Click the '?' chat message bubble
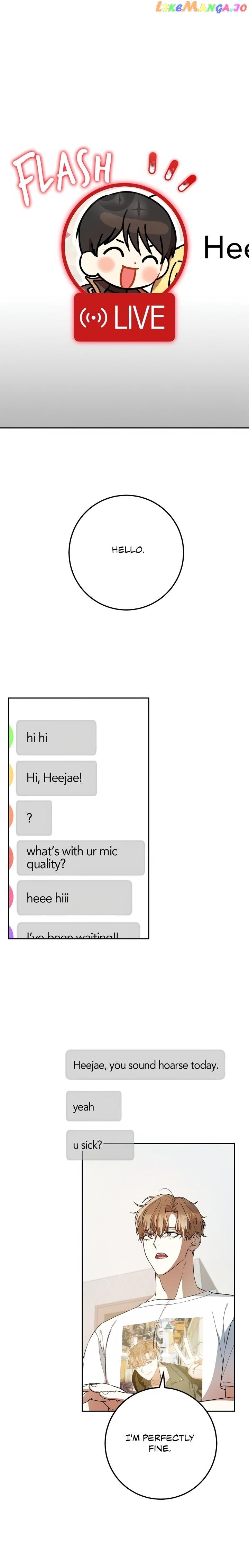The height and width of the screenshot is (1568, 249). coord(34,818)
